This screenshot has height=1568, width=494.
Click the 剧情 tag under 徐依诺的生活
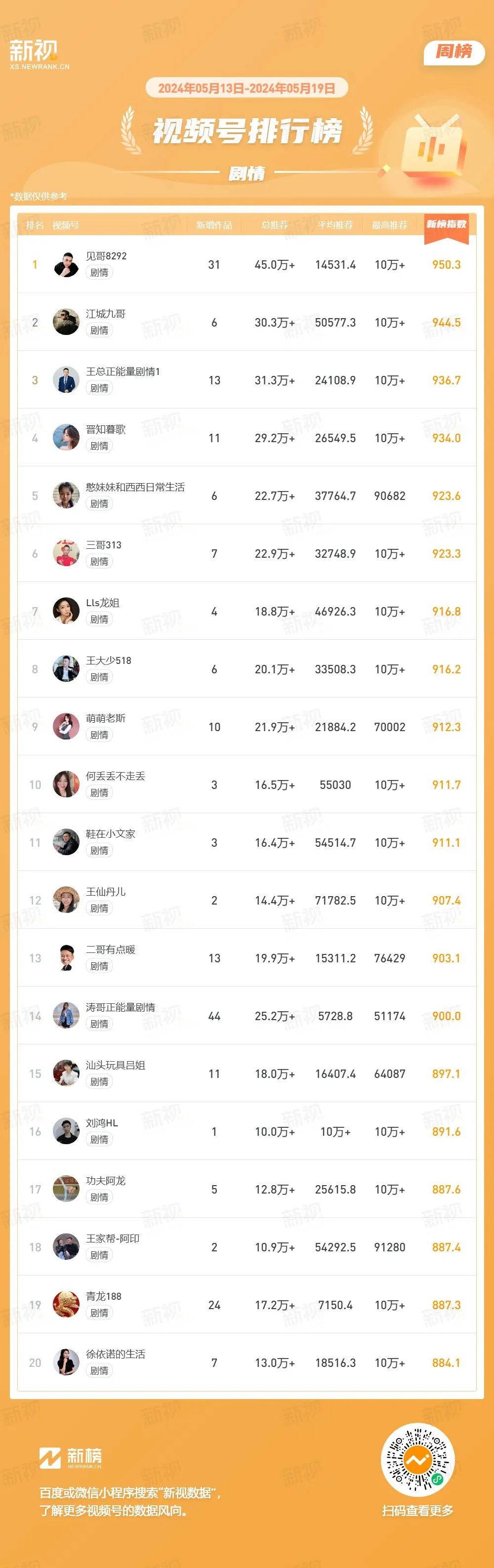pyautogui.click(x=99, y=1371)
